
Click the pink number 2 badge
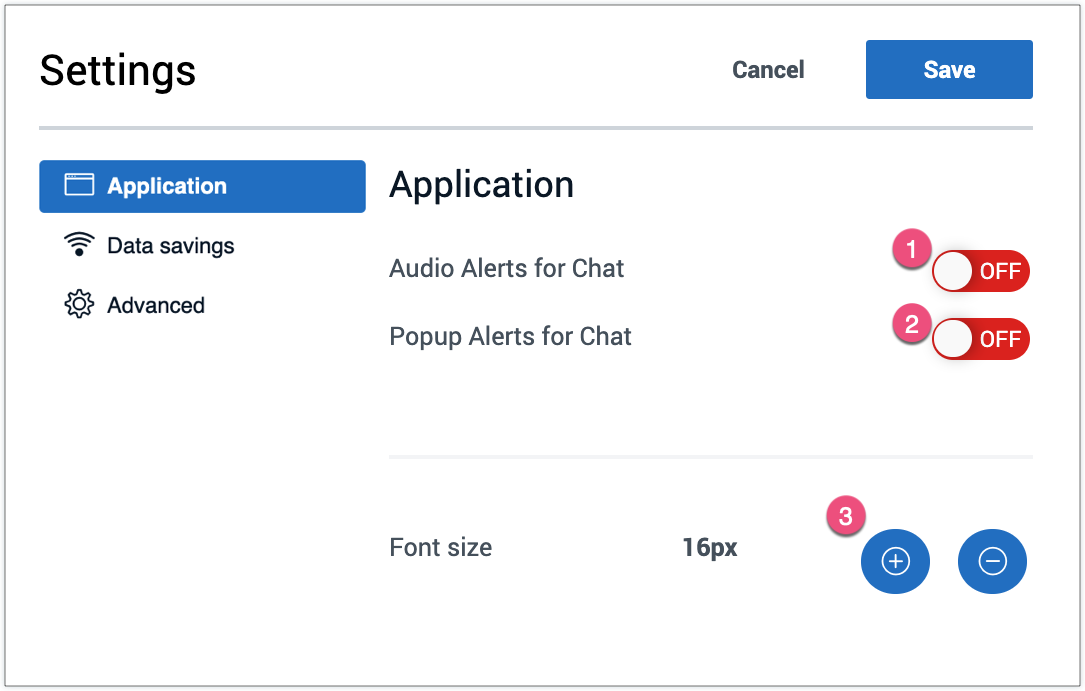pos(911,325)
